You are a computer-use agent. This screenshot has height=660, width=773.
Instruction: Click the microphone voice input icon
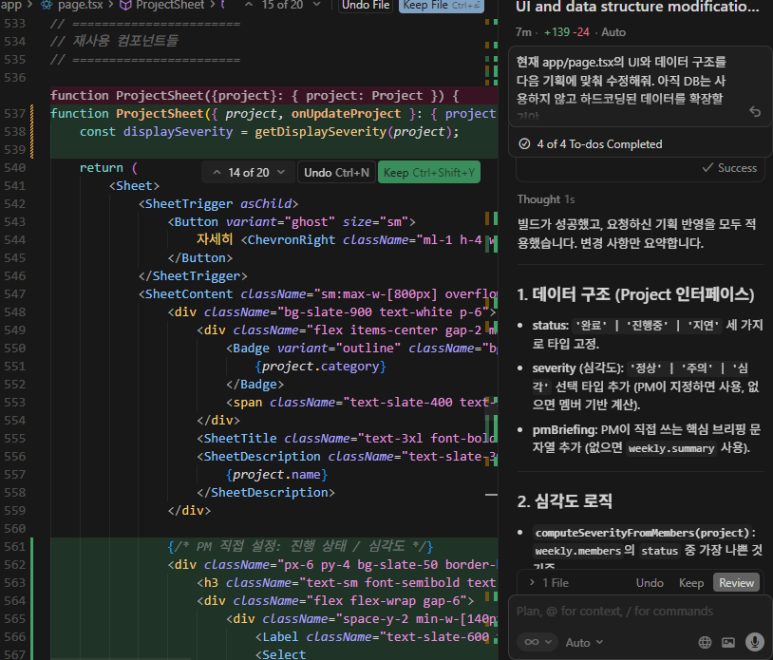[754, 642]
